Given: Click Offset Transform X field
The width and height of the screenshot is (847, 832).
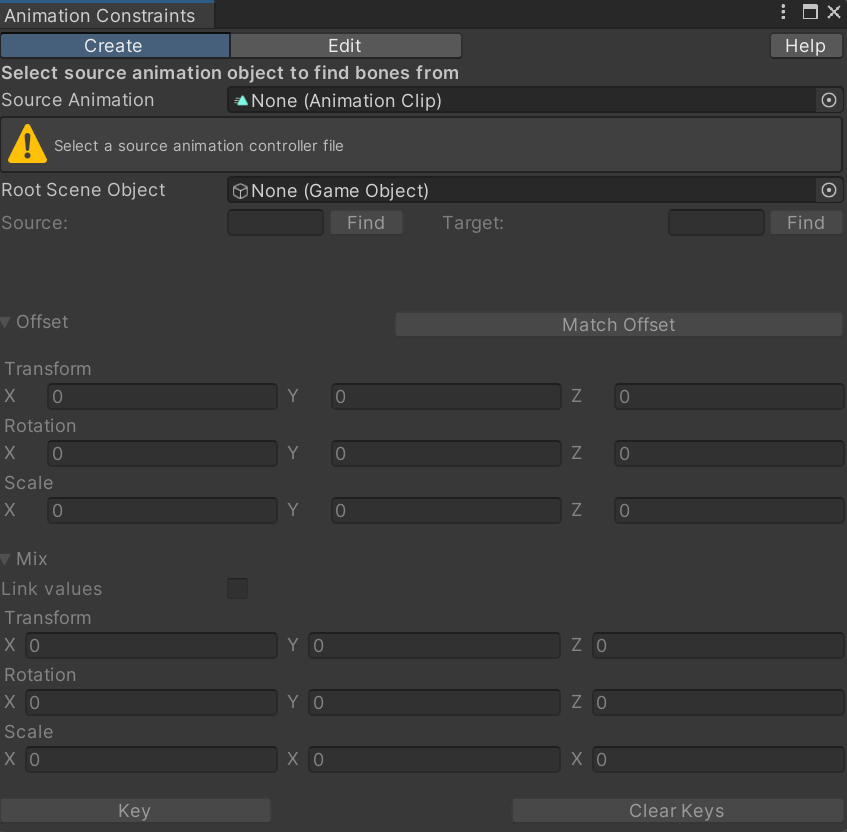Looking at the screenshot, I should pos(163,397).
